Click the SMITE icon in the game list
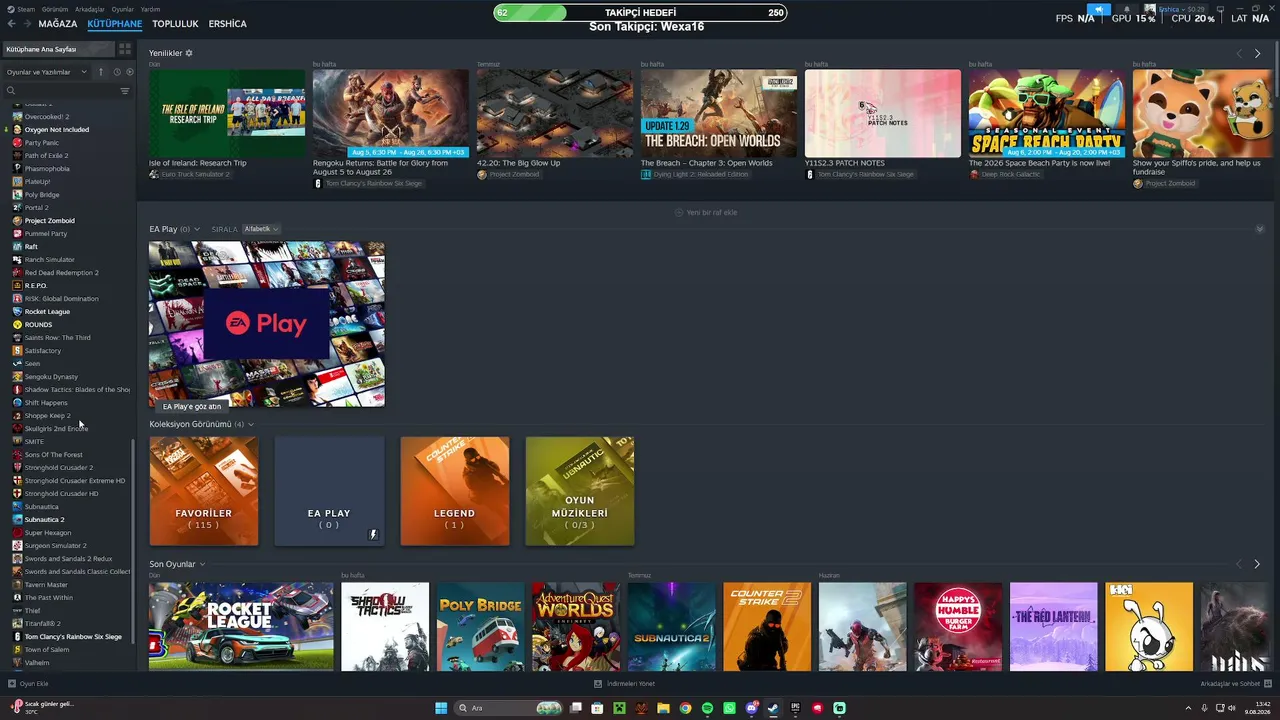 point(17,442)
